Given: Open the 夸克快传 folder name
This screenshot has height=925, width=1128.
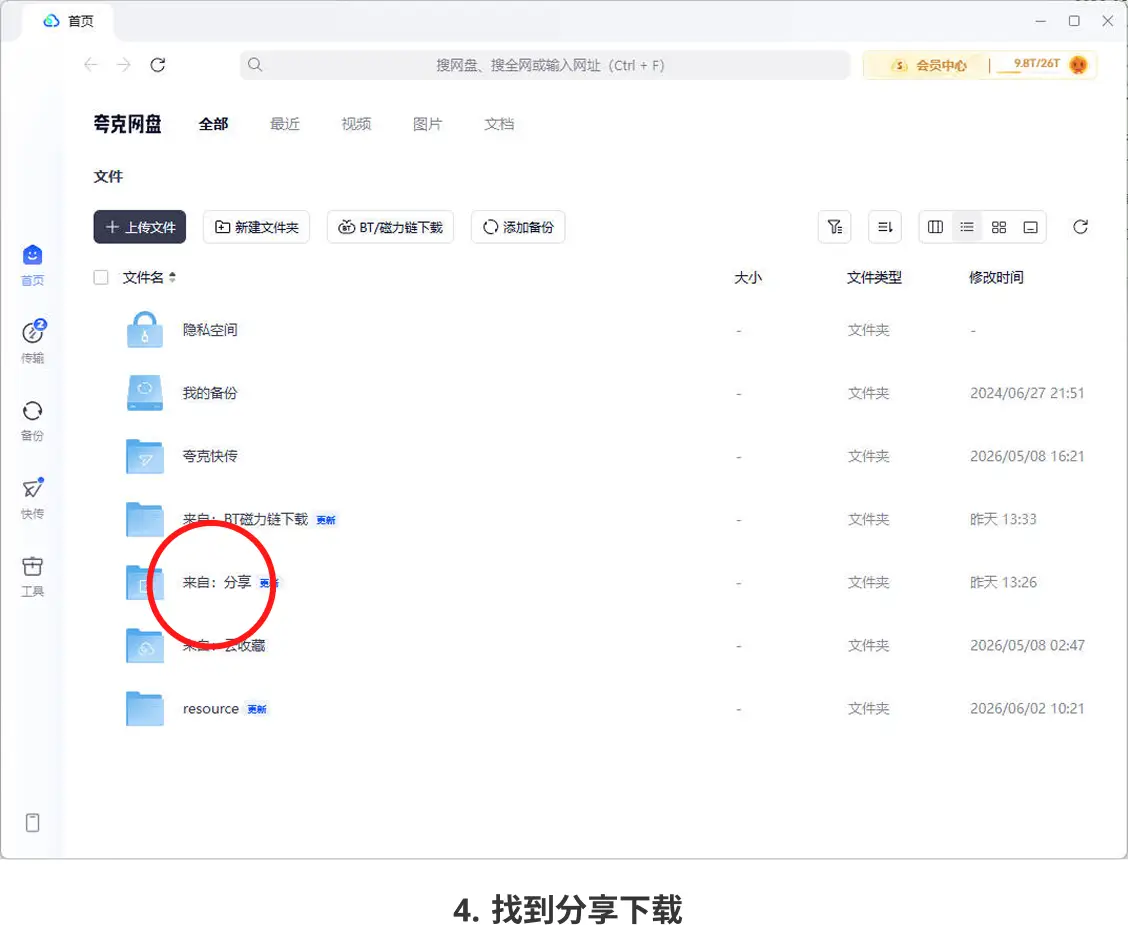Looking at the screenshot, I should (x=210, y=456).
